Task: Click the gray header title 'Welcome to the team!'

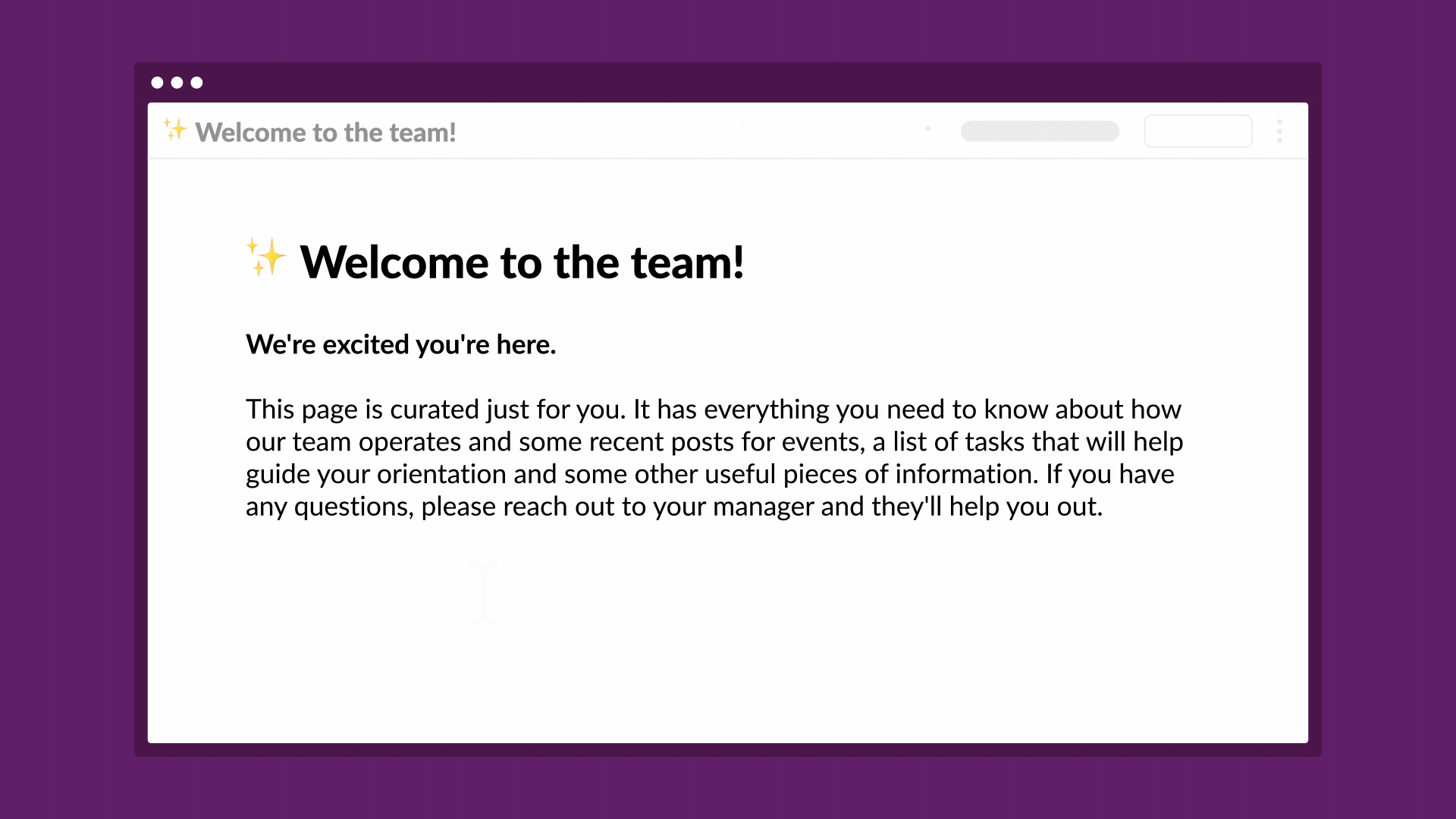Action: click(325, 133)
